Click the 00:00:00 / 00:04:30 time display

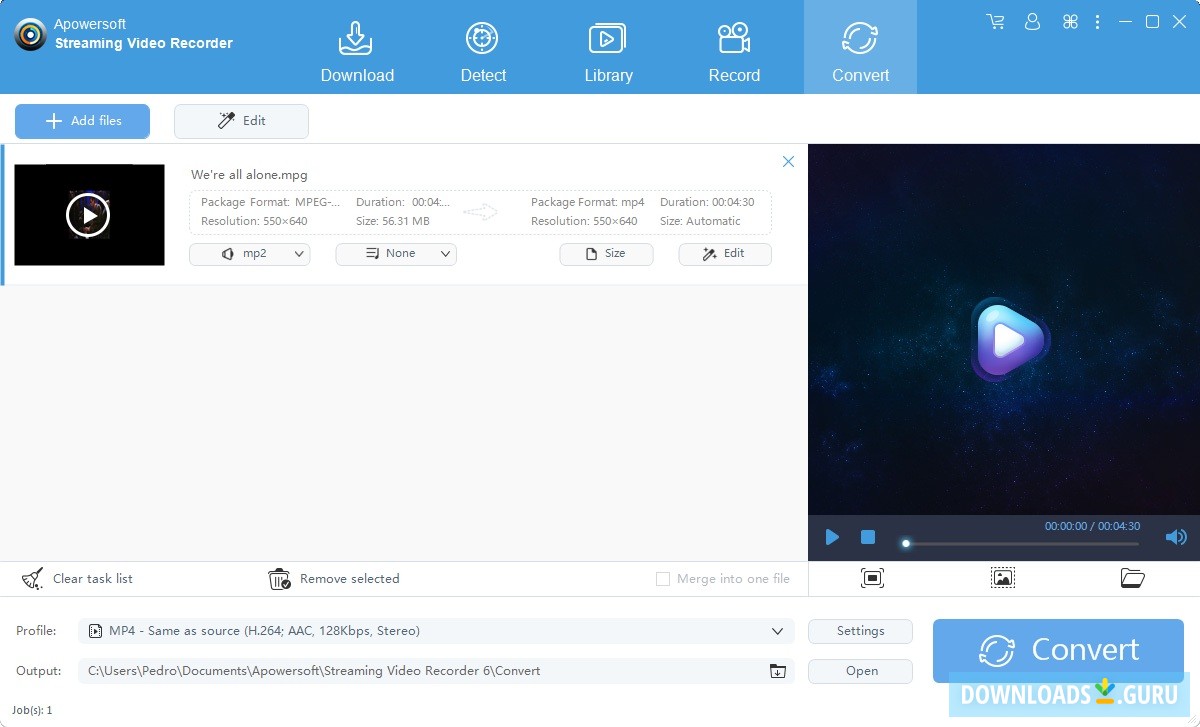(1092, 526)
